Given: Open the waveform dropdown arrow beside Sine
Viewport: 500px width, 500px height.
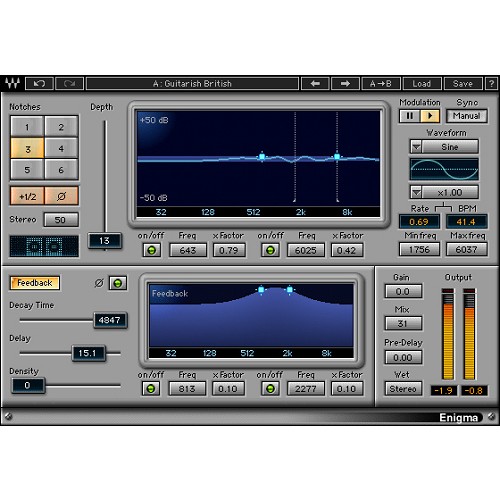Looking at the screenshot, I should pos(416,147).
